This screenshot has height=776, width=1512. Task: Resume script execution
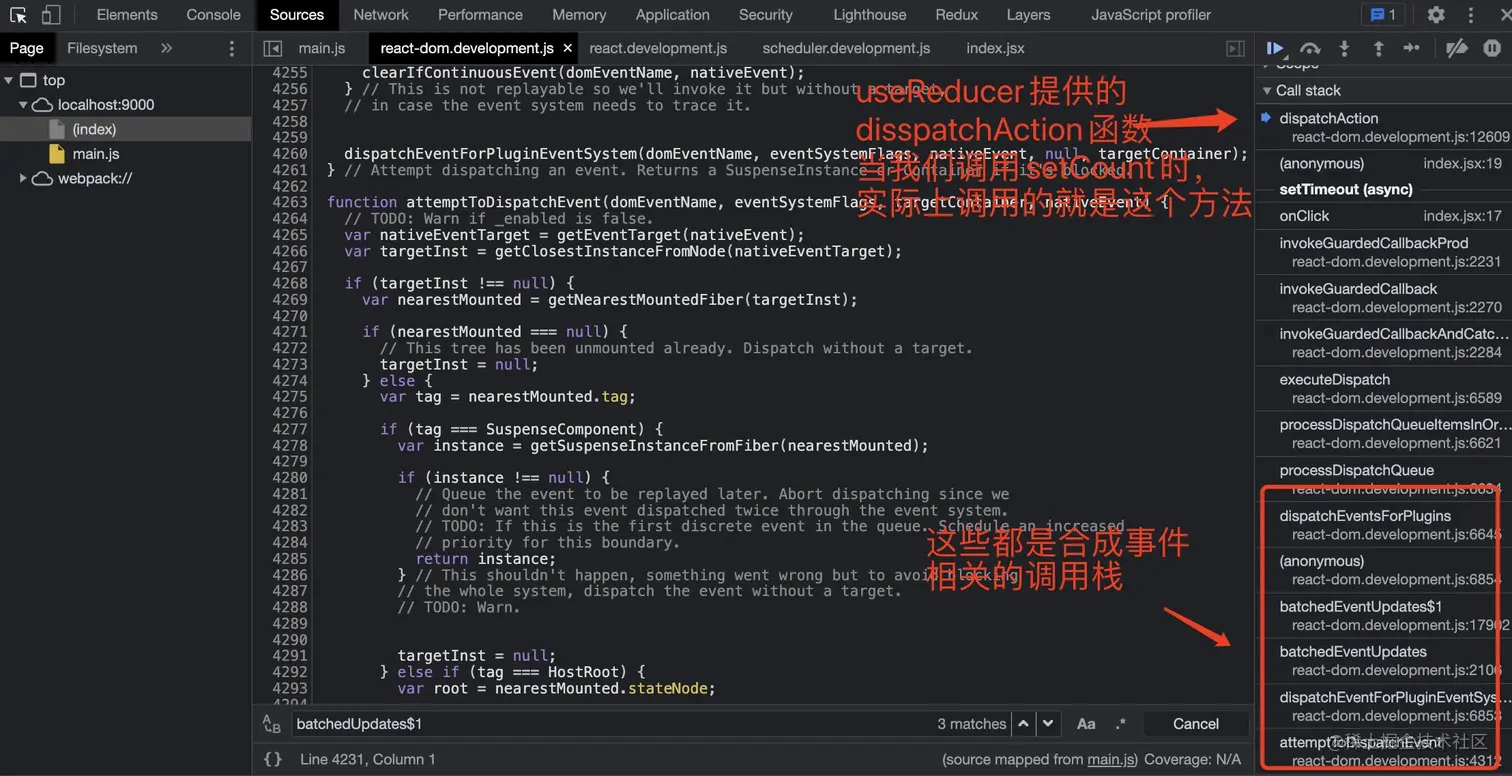point(1275,48)
